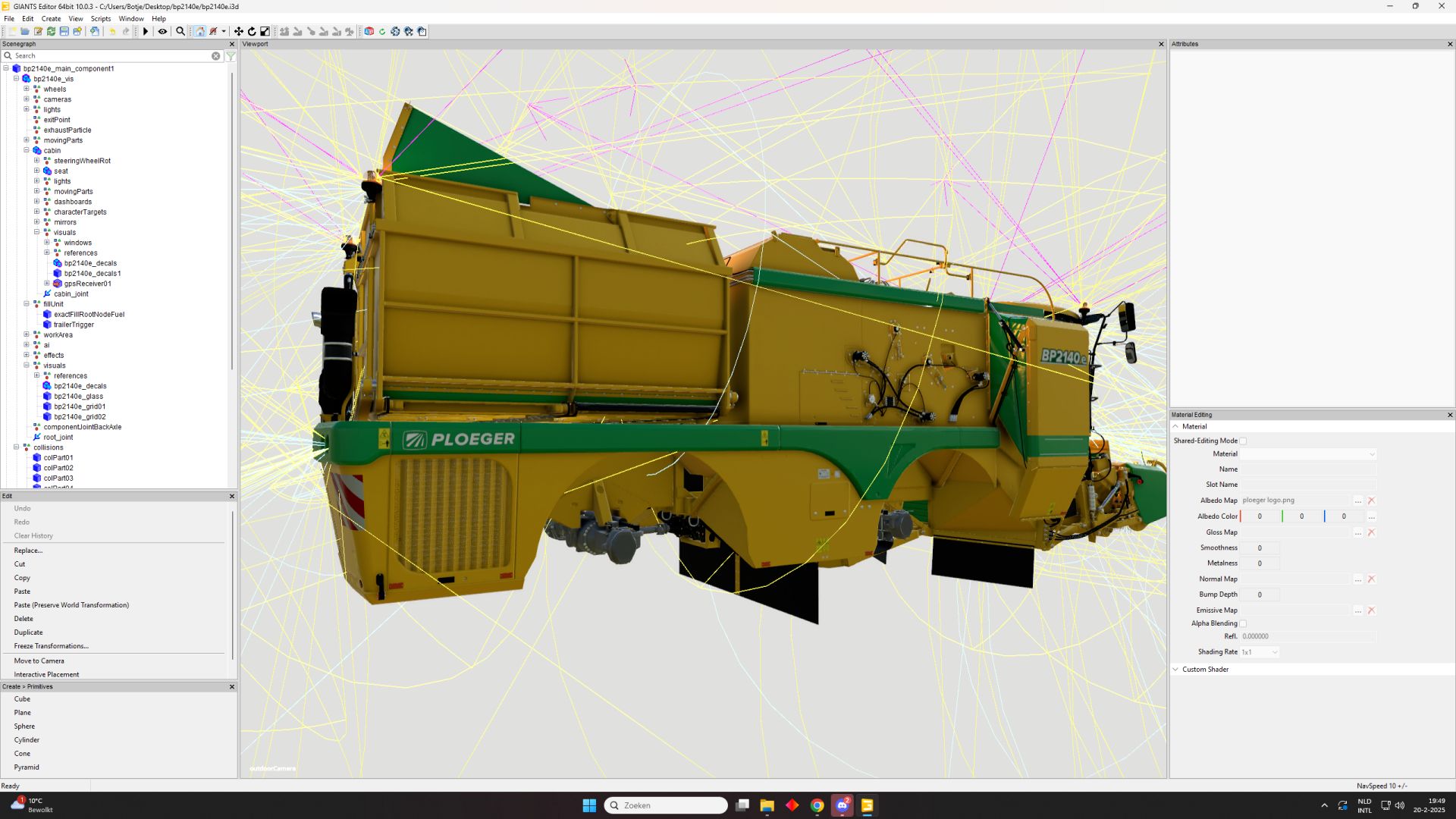Screen dimensions: 1456x819
Task: Open the Shading Rate dropdown
Action: (1260, 652)
